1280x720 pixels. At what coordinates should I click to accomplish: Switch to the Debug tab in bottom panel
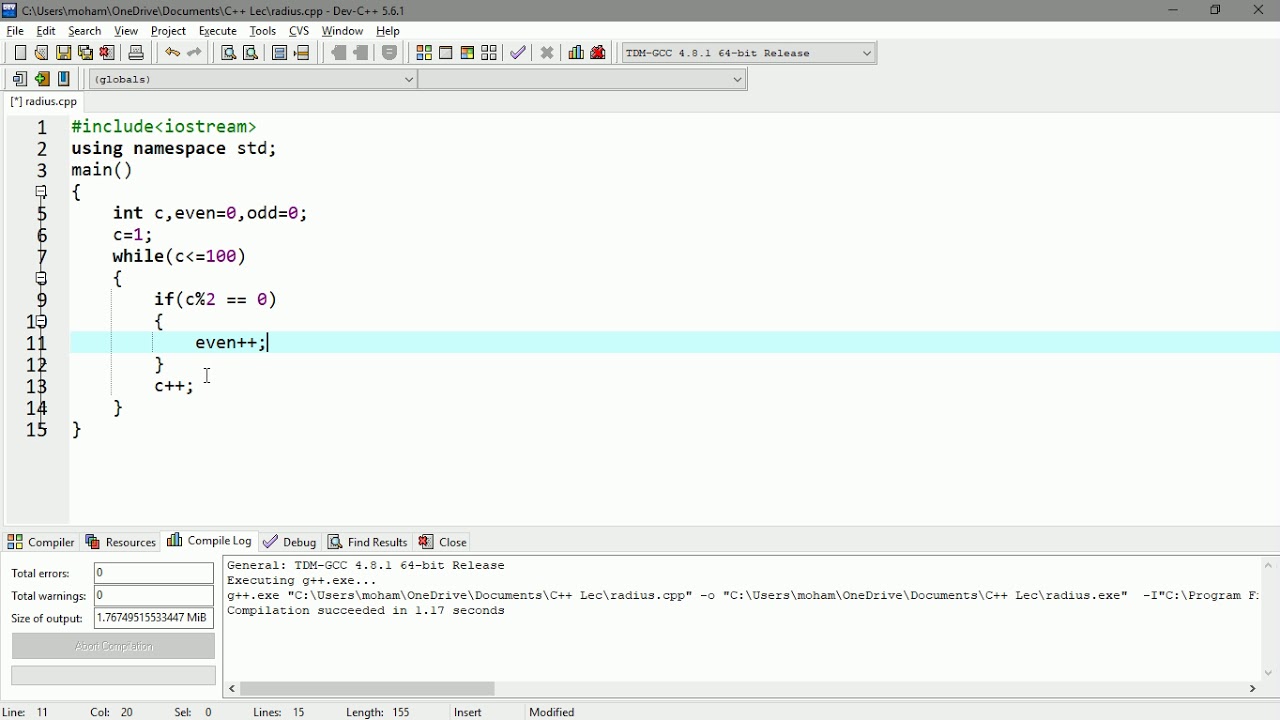point(290,542)
